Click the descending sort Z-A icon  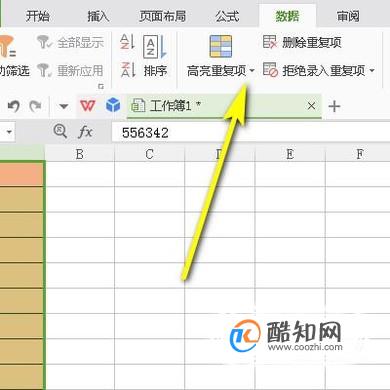[127, 69]
